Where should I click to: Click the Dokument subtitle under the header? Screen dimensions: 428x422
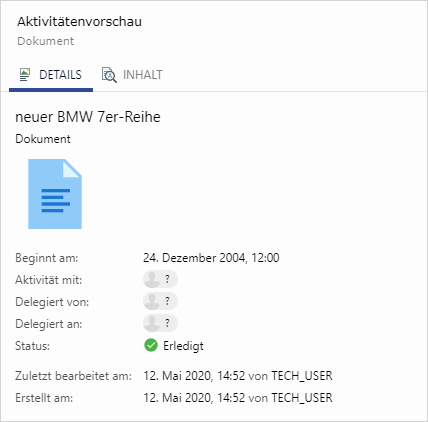(x=46, y=41)
